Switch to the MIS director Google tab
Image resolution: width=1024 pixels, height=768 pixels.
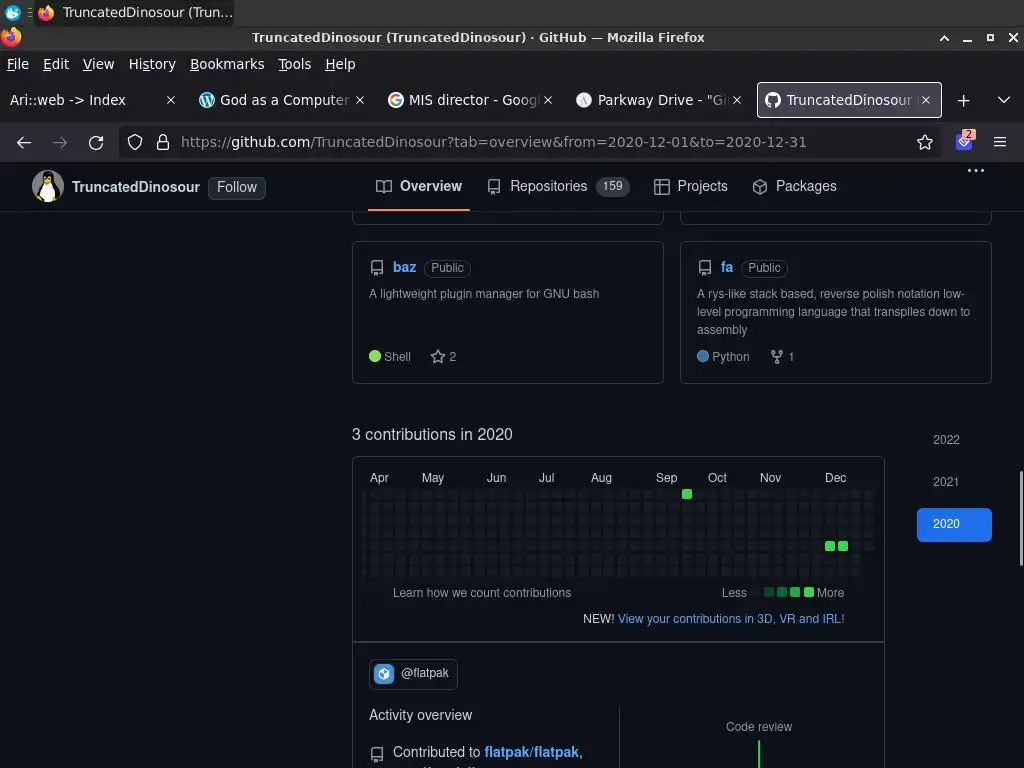472,100
